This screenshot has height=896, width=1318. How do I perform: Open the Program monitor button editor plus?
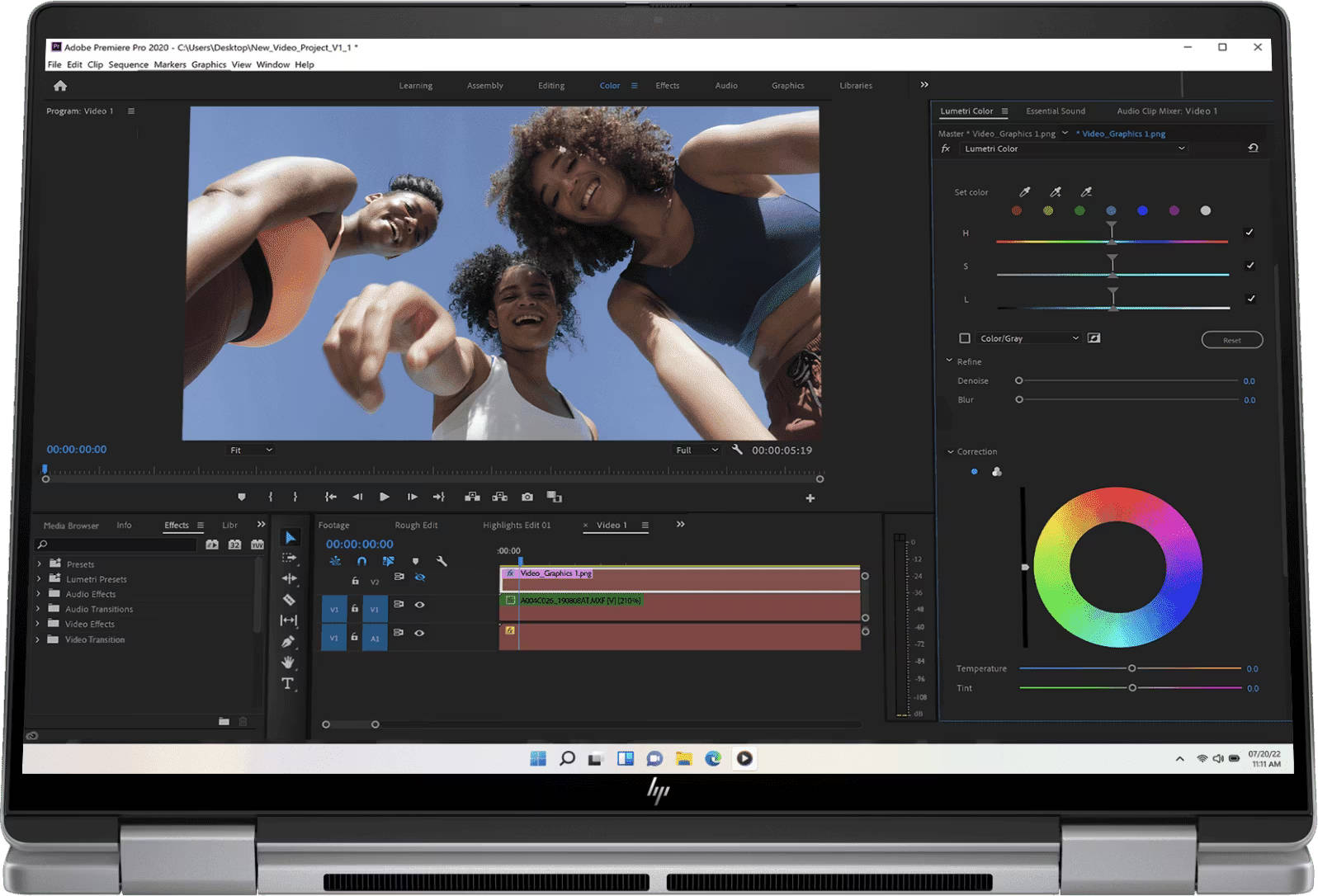pyautogui.click(x=810, y=498)
